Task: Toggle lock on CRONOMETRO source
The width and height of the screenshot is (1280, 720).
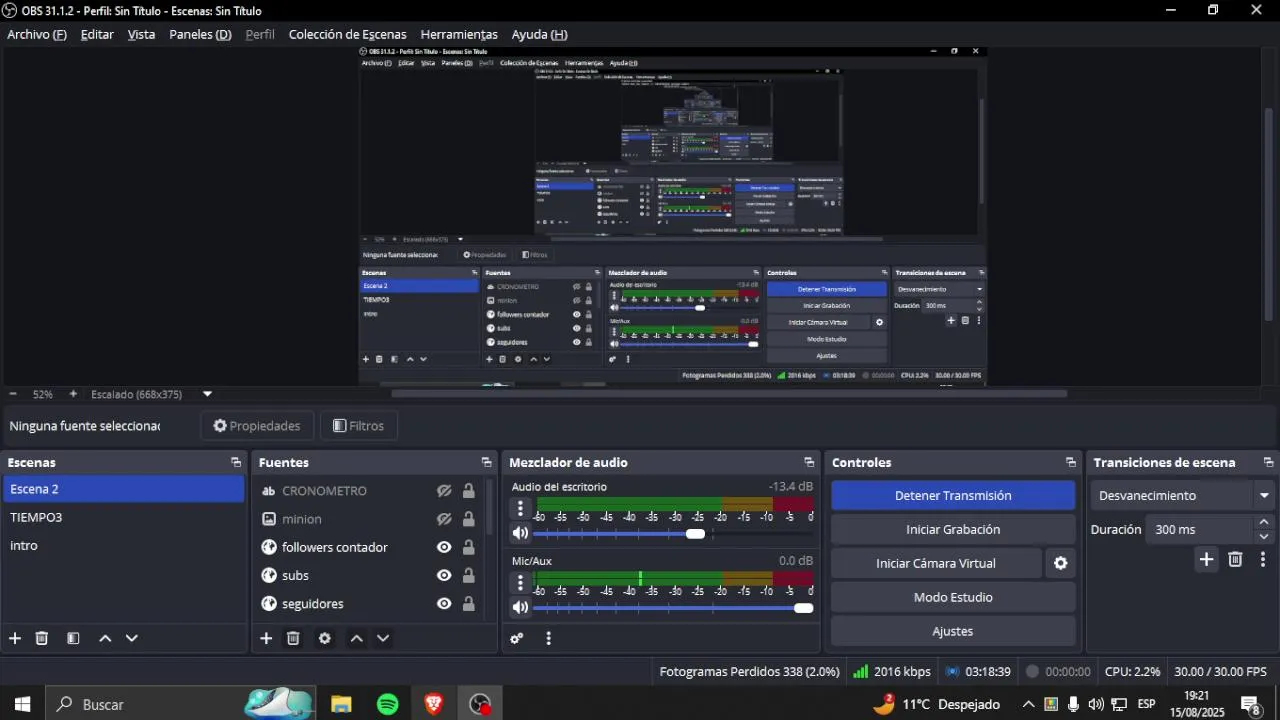Action: tap(468, 491)
